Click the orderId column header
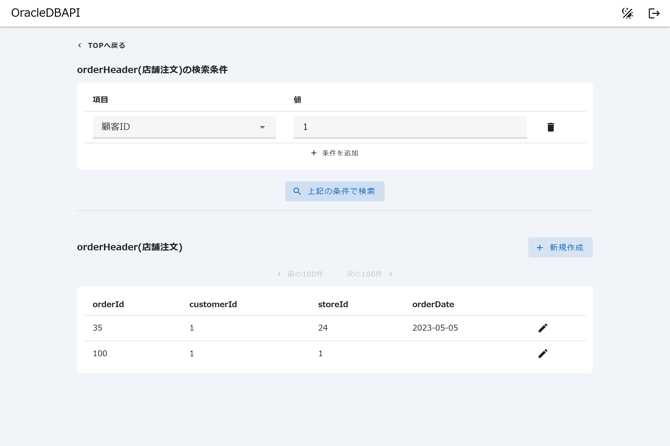 108,304
